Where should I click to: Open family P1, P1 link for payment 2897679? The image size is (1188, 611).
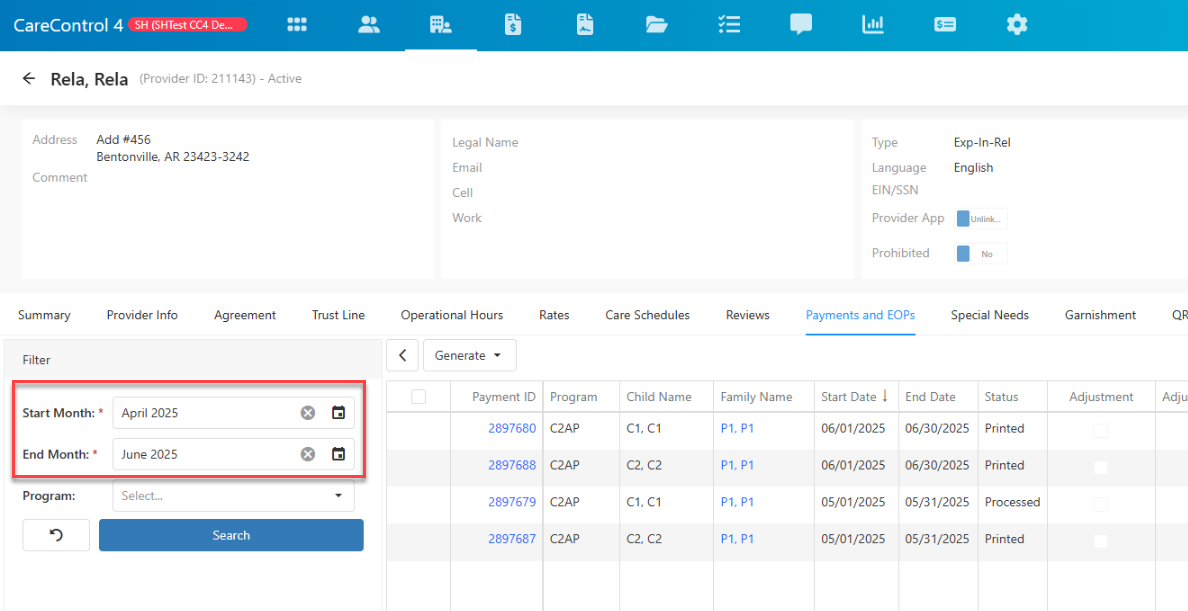(737, 502)
